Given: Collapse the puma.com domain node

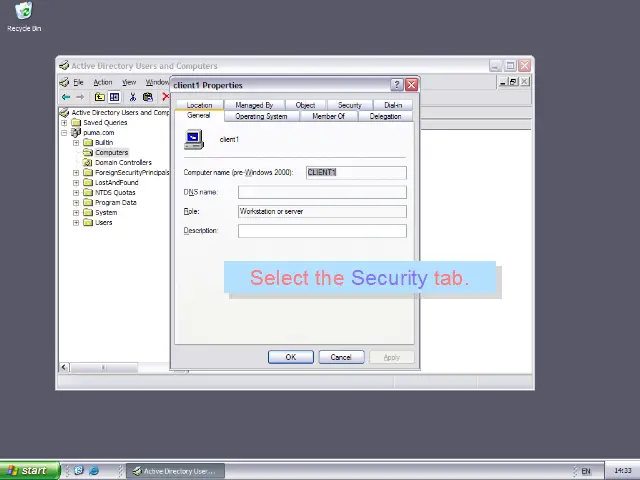Looking at the screenshot, I should (64, 133).
